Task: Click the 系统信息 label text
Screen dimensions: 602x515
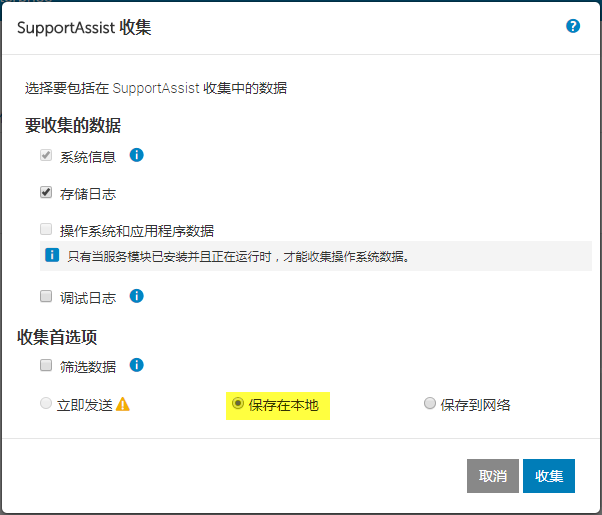Action: 88,157
